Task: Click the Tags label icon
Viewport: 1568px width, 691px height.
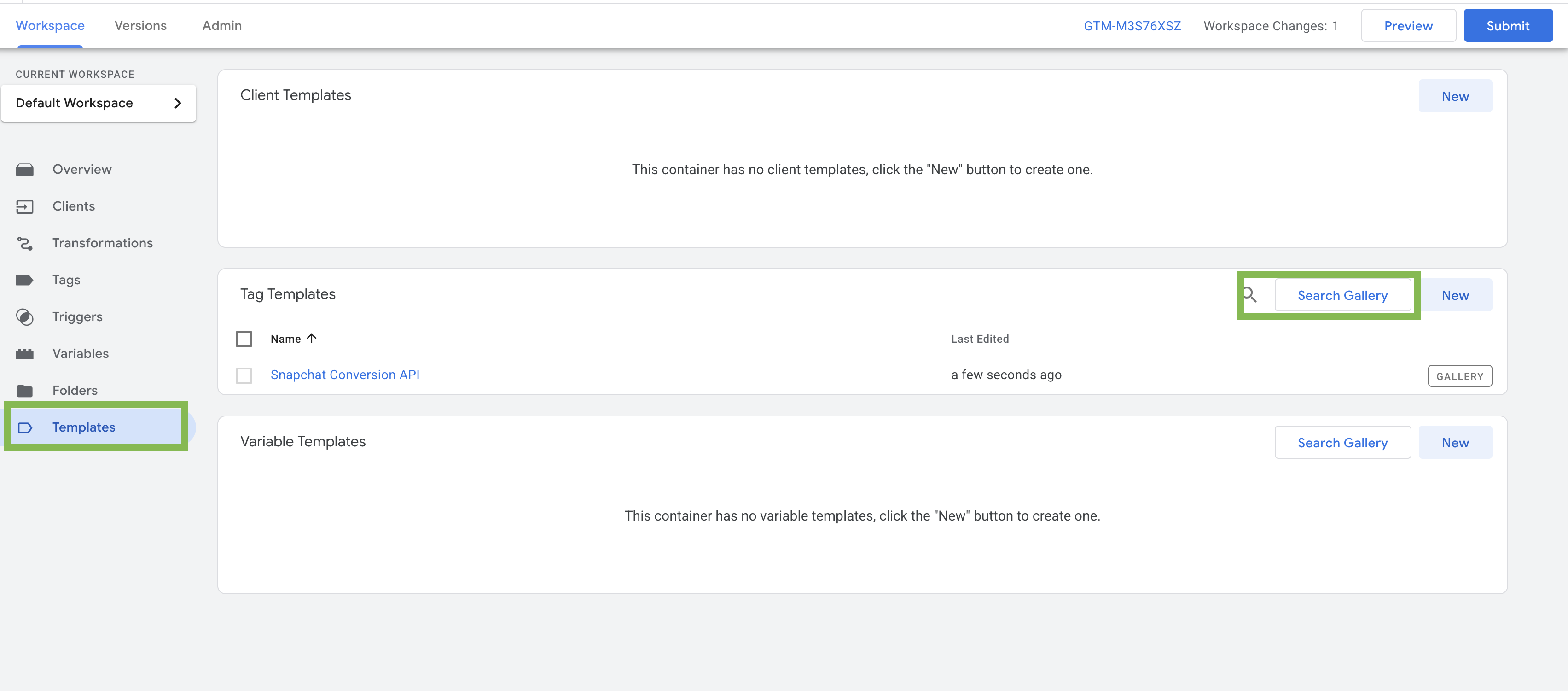Action: coord(25,280)
